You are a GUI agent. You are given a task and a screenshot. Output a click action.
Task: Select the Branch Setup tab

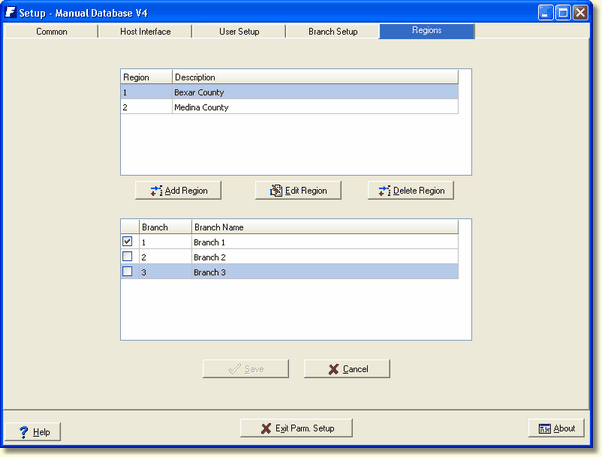(333, 31)
